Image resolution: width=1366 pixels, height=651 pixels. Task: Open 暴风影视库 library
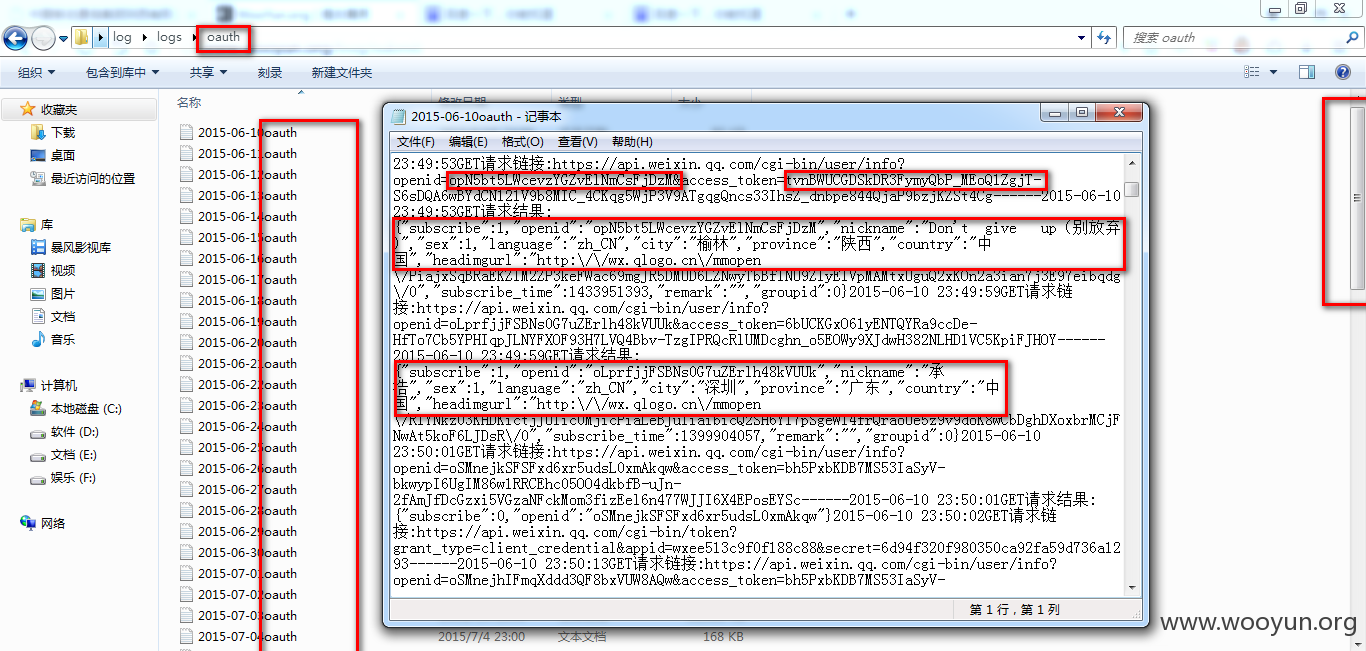(81, 247)
